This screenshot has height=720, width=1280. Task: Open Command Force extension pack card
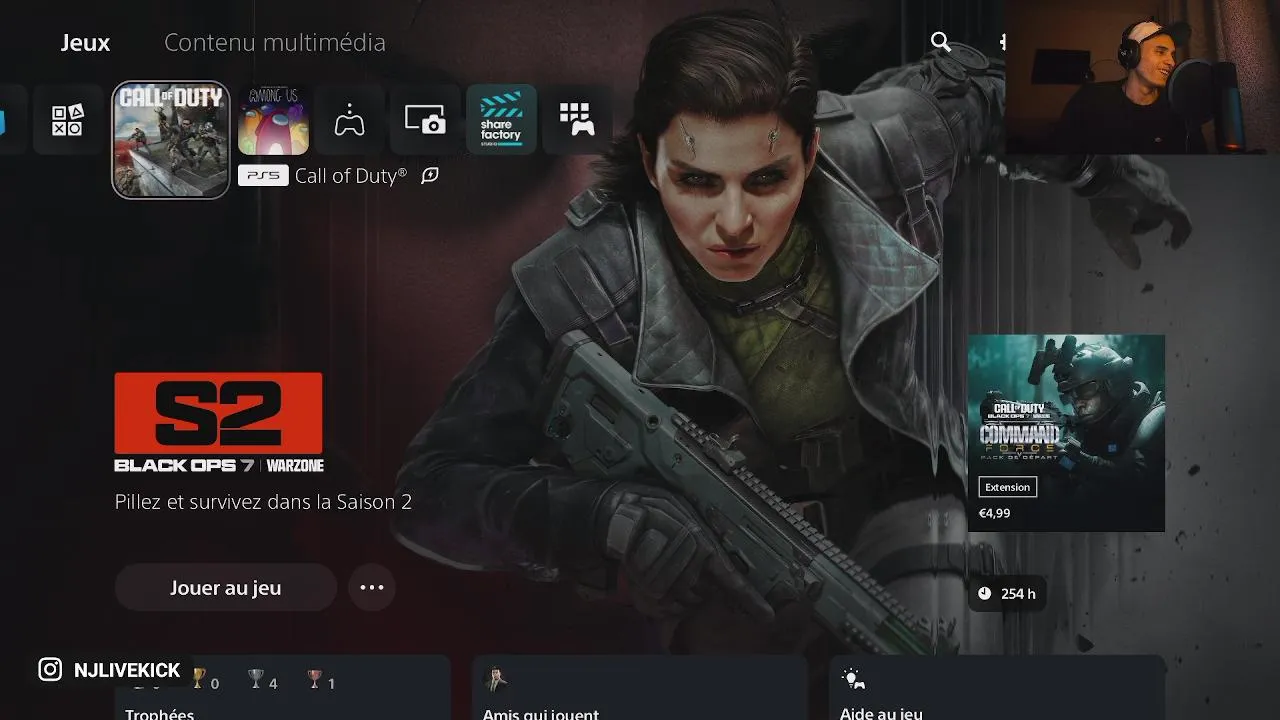(x=1066, y=433)
